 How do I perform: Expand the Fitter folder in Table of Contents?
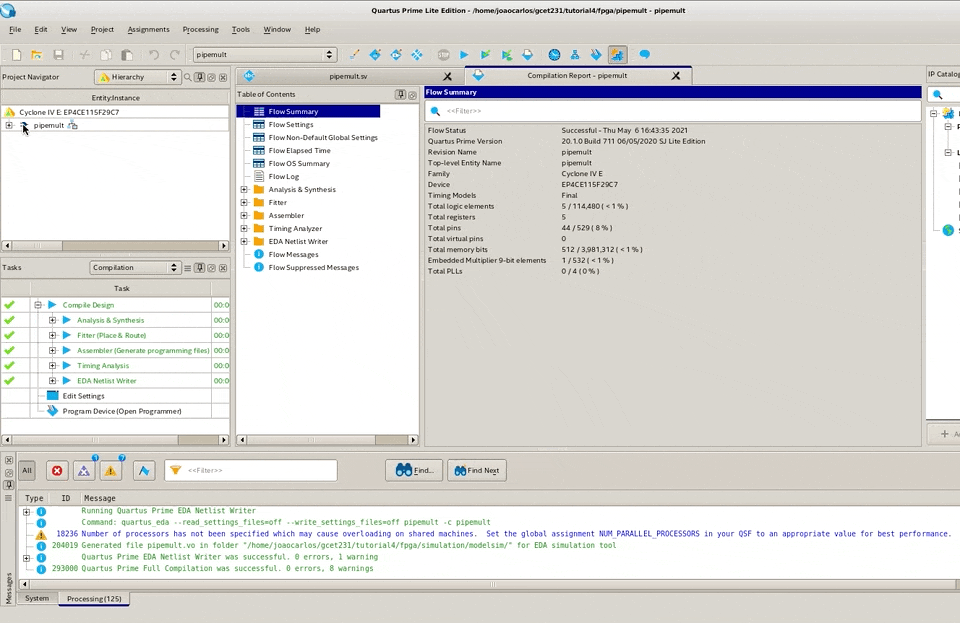click(244, 203)
